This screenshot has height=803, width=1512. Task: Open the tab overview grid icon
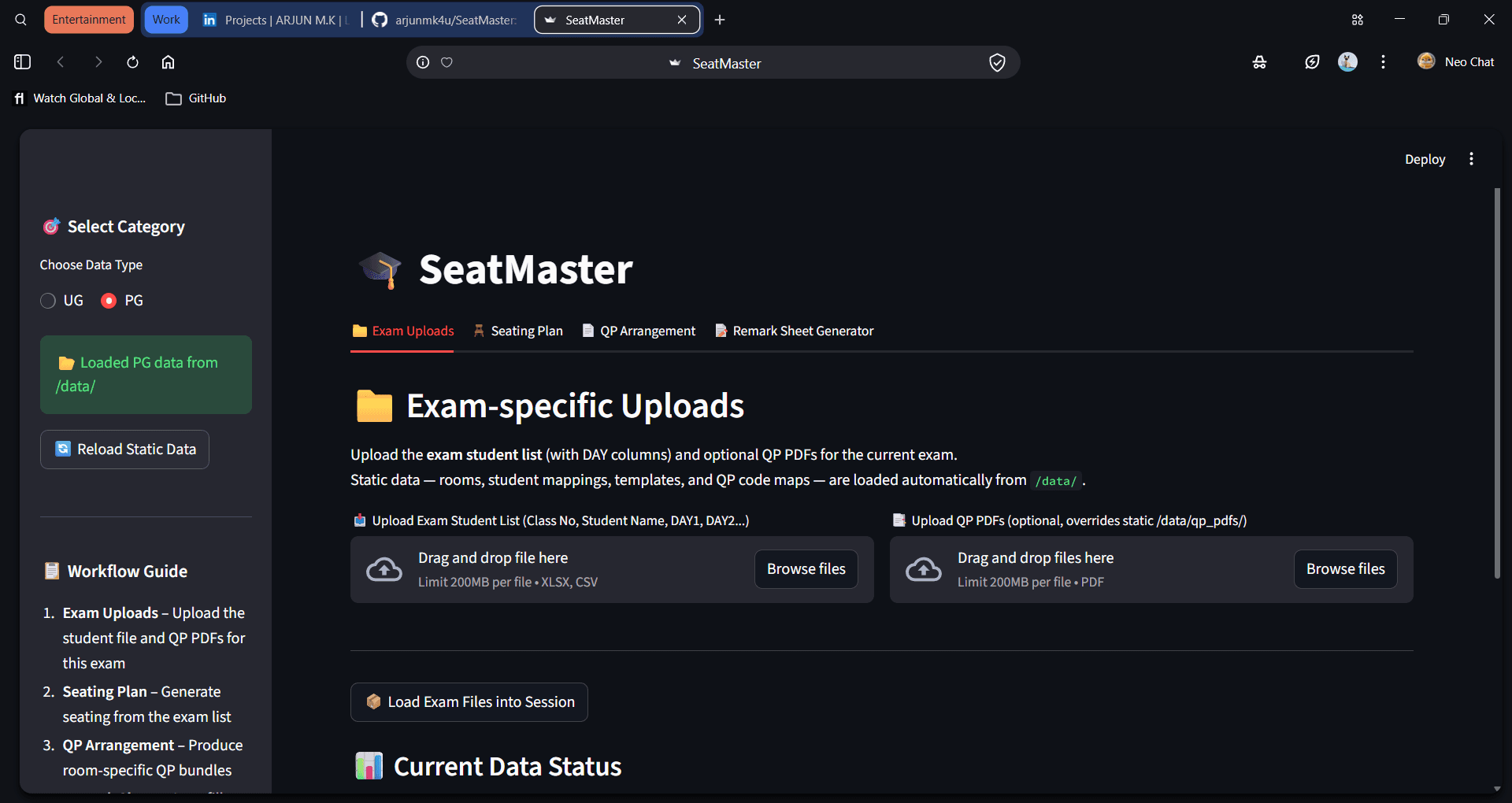click(1358, 20)
